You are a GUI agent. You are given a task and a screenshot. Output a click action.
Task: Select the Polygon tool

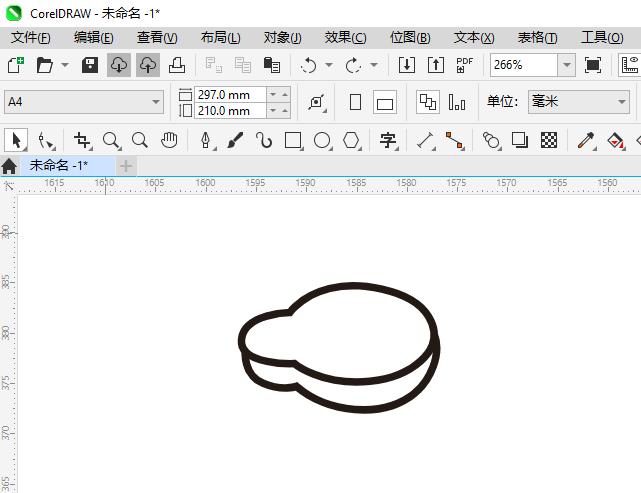click(x=352, y=141)
